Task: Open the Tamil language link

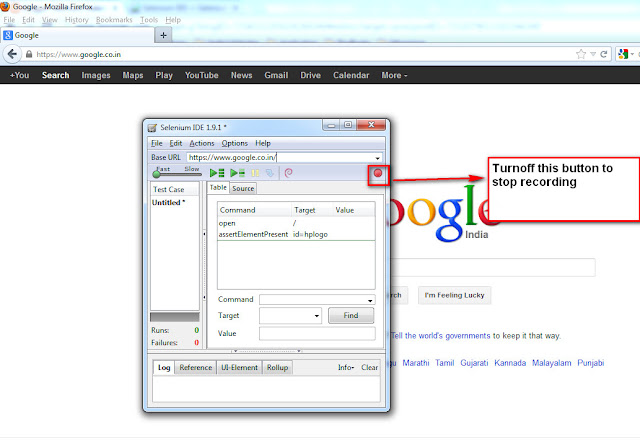Action: [x=444, y=363]
